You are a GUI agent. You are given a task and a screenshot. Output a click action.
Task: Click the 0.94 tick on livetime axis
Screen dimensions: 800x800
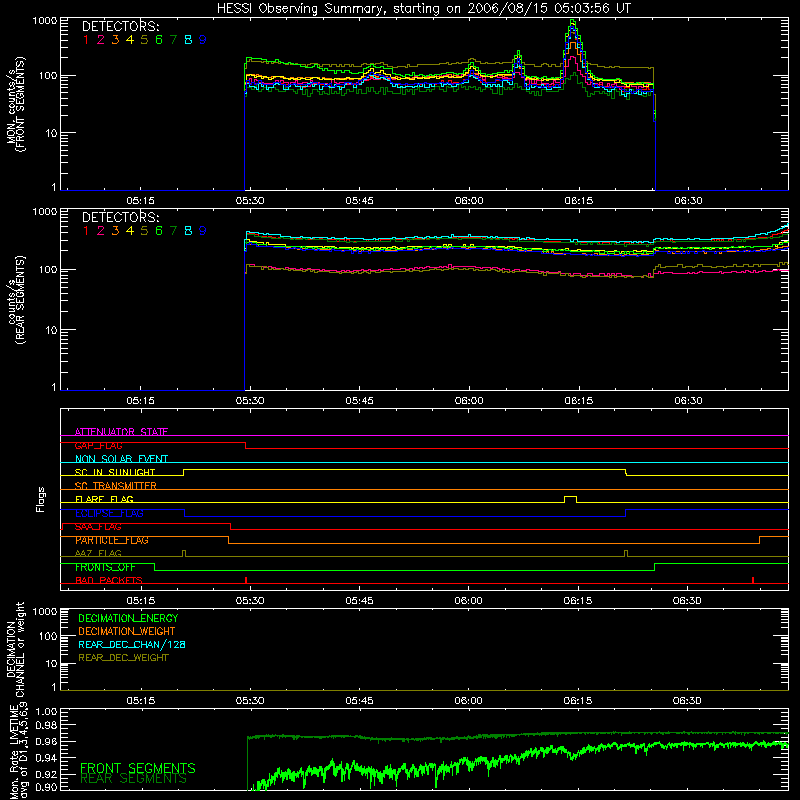(x=46, y=758)
